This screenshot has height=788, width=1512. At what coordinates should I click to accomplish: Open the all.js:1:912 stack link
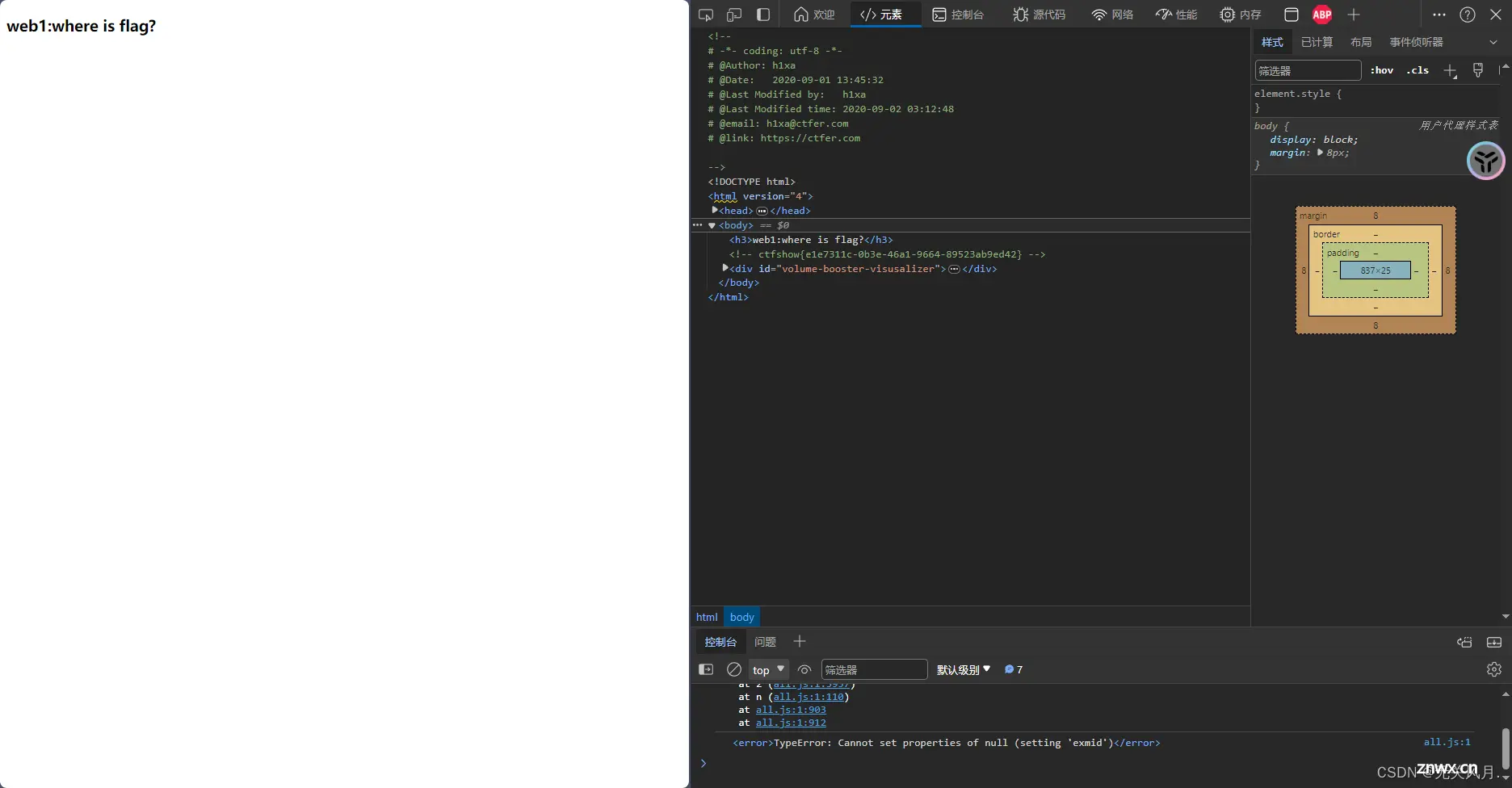click(791, 723)
